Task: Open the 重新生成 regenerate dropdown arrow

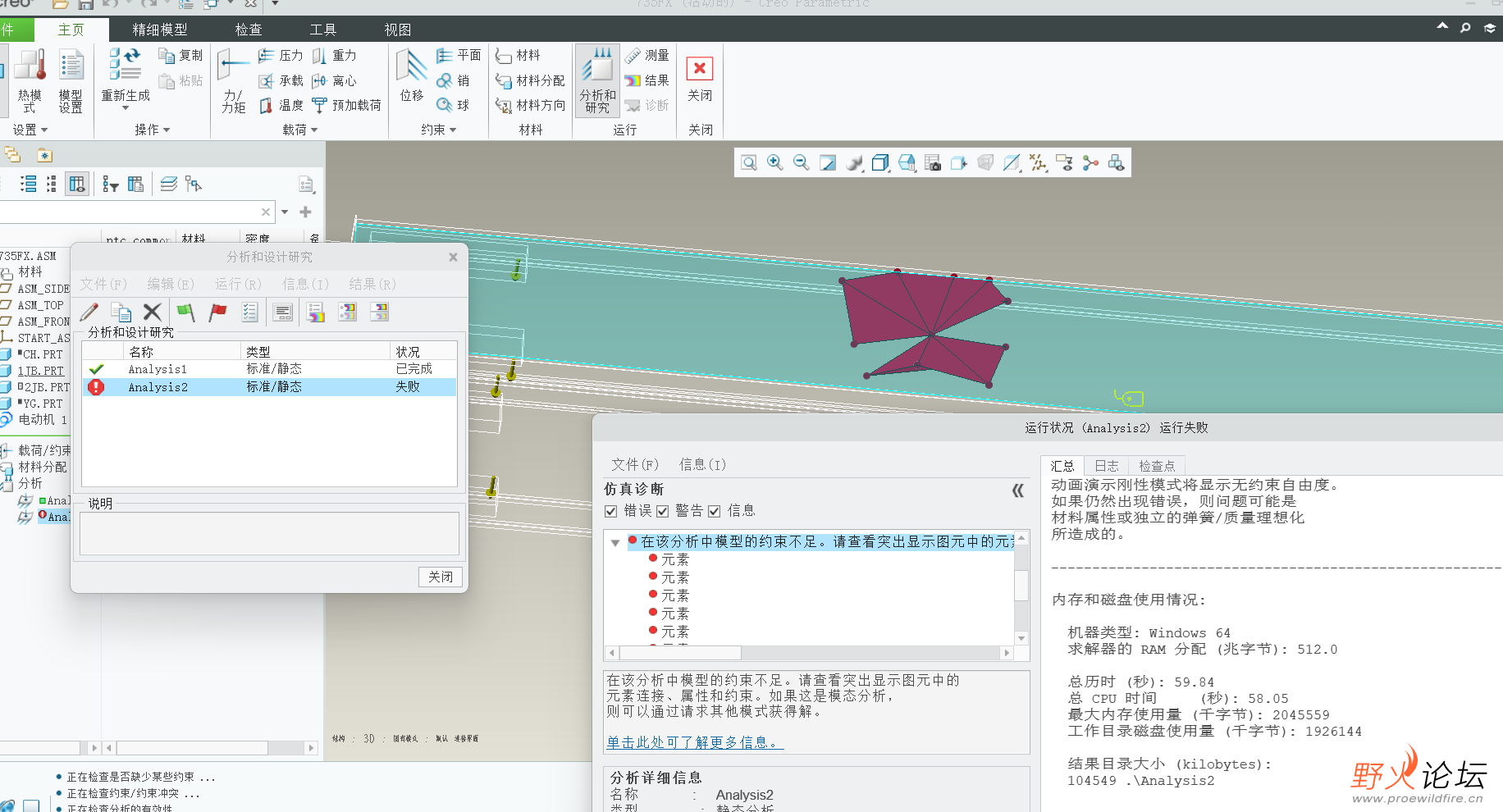Action: [126, 108]
